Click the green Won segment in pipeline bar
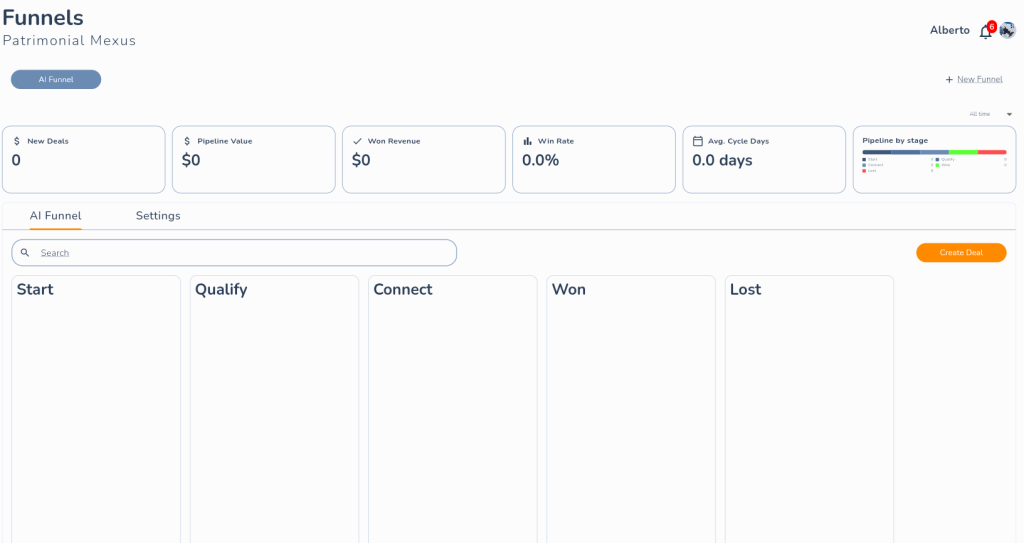1024x543 pixels. pos(963,152)
